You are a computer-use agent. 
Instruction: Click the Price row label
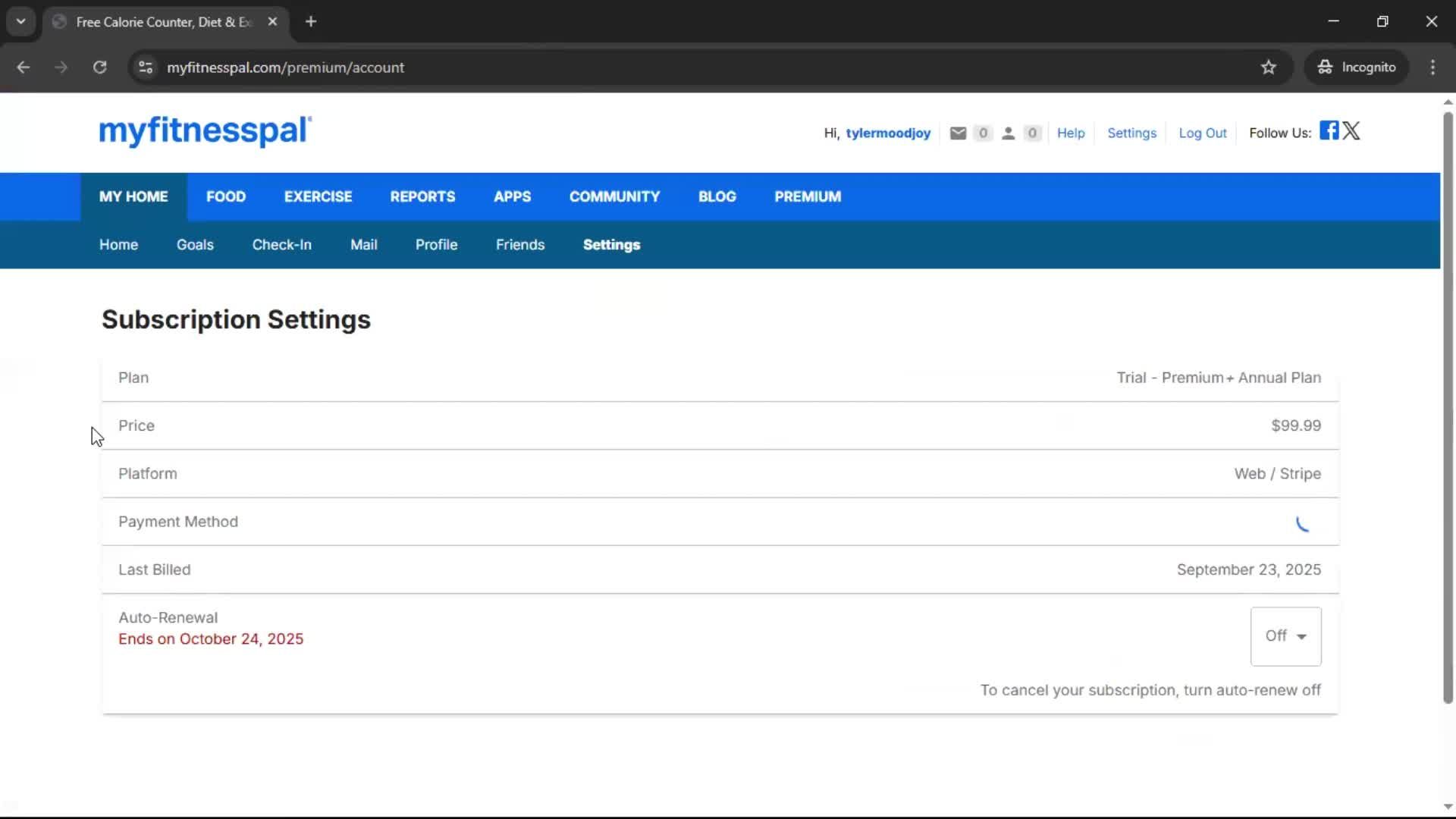(136, 426)
